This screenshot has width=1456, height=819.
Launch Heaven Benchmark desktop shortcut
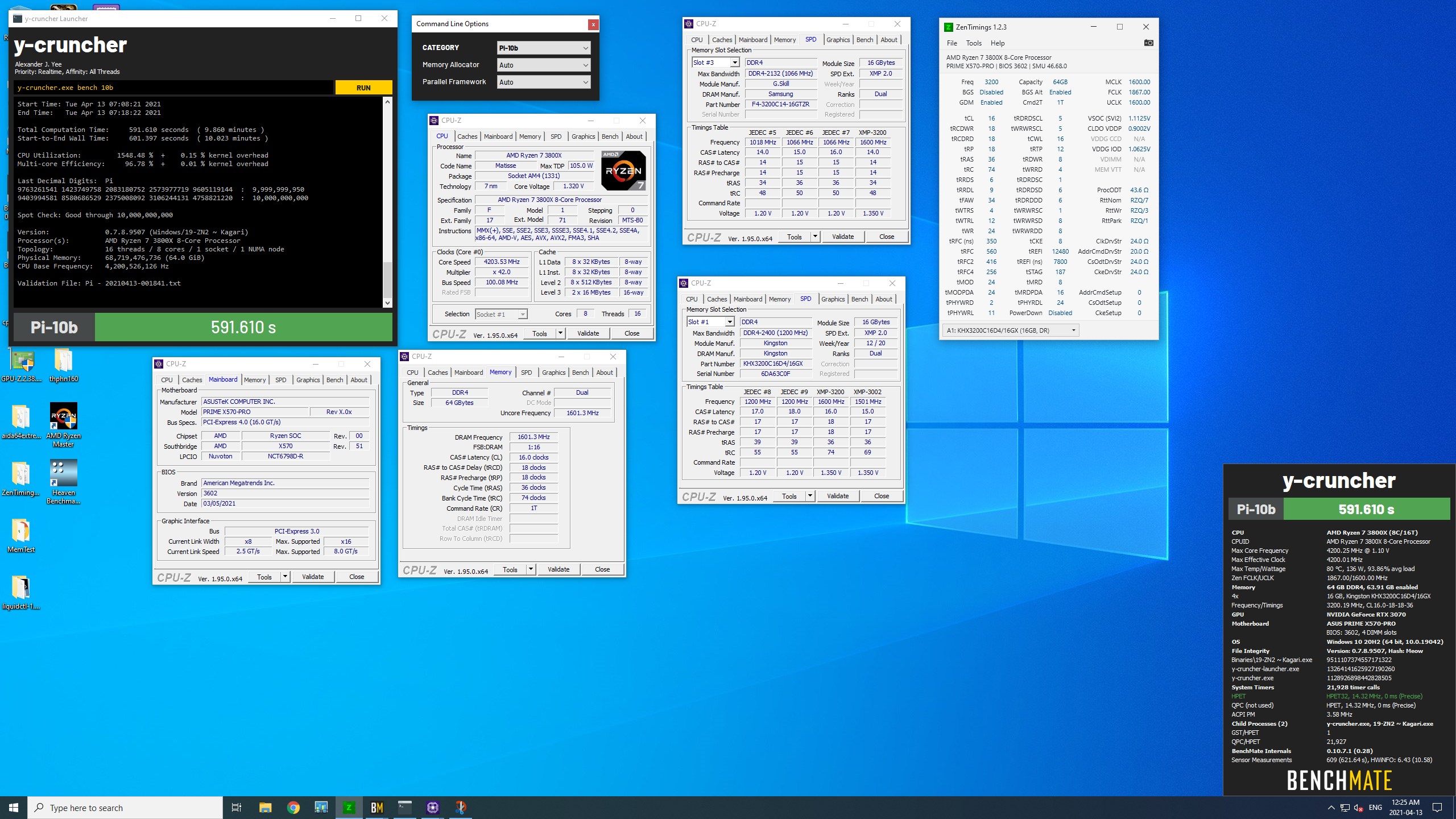pos(63,482)
